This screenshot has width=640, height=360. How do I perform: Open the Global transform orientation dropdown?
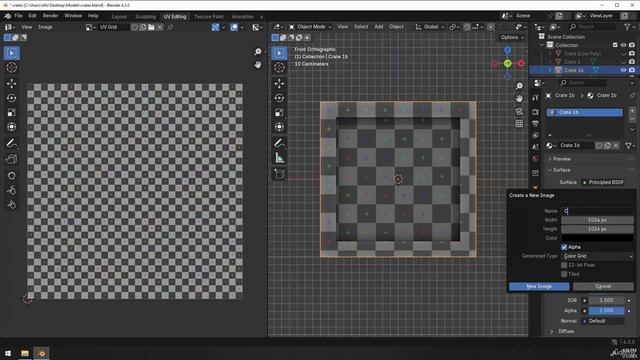coord(430,27)
